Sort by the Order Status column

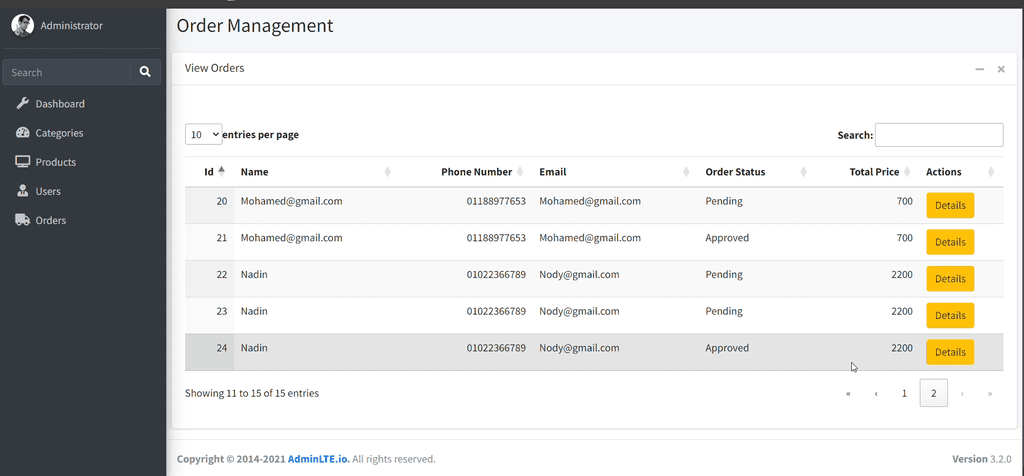pos(735,172)
